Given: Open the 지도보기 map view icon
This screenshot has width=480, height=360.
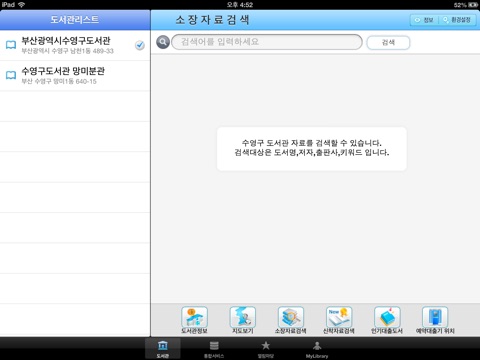Looking at the screenshot, I should (243, 318).
